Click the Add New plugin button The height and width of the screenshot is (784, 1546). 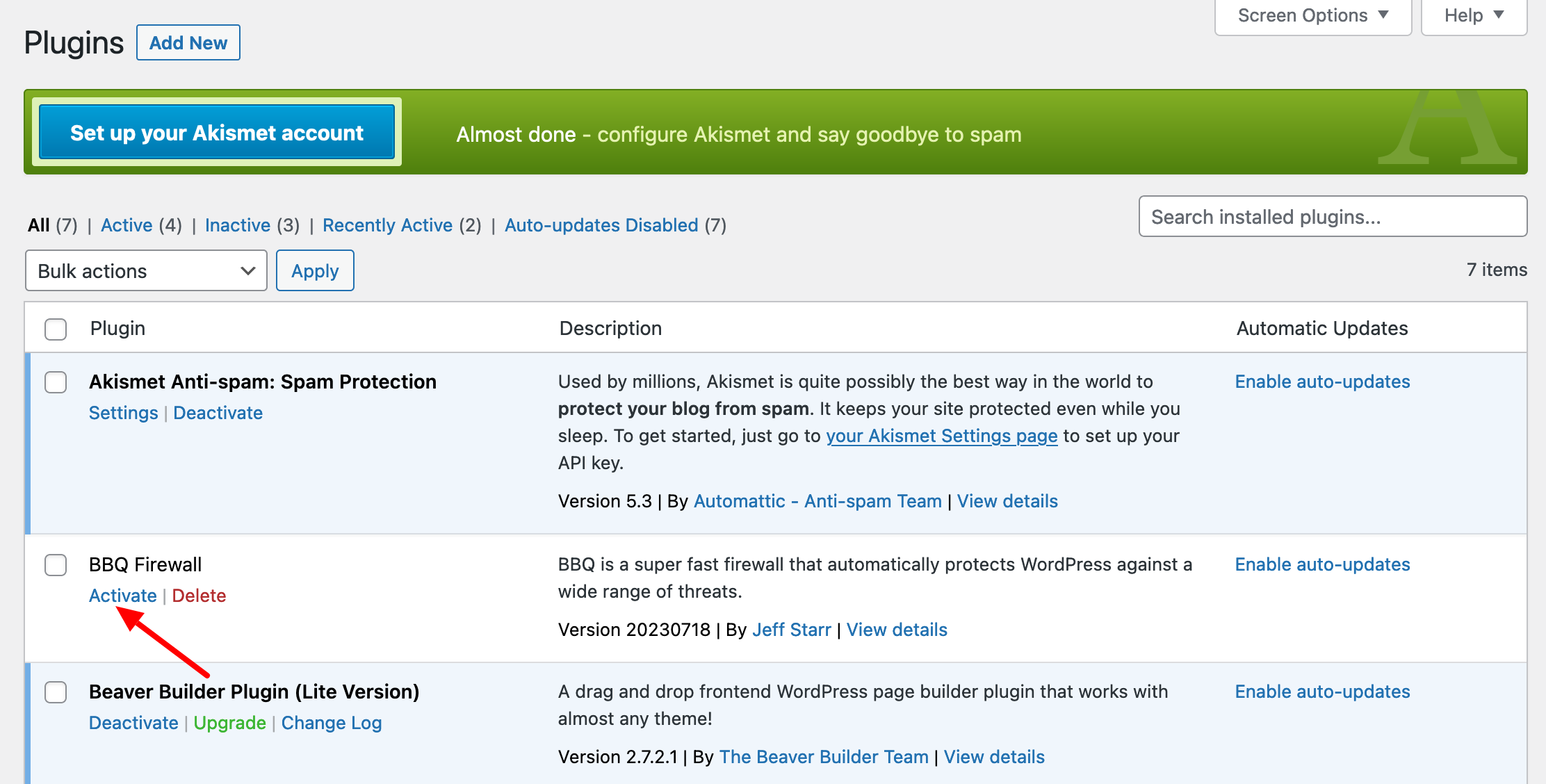click(x=188, y=42)
